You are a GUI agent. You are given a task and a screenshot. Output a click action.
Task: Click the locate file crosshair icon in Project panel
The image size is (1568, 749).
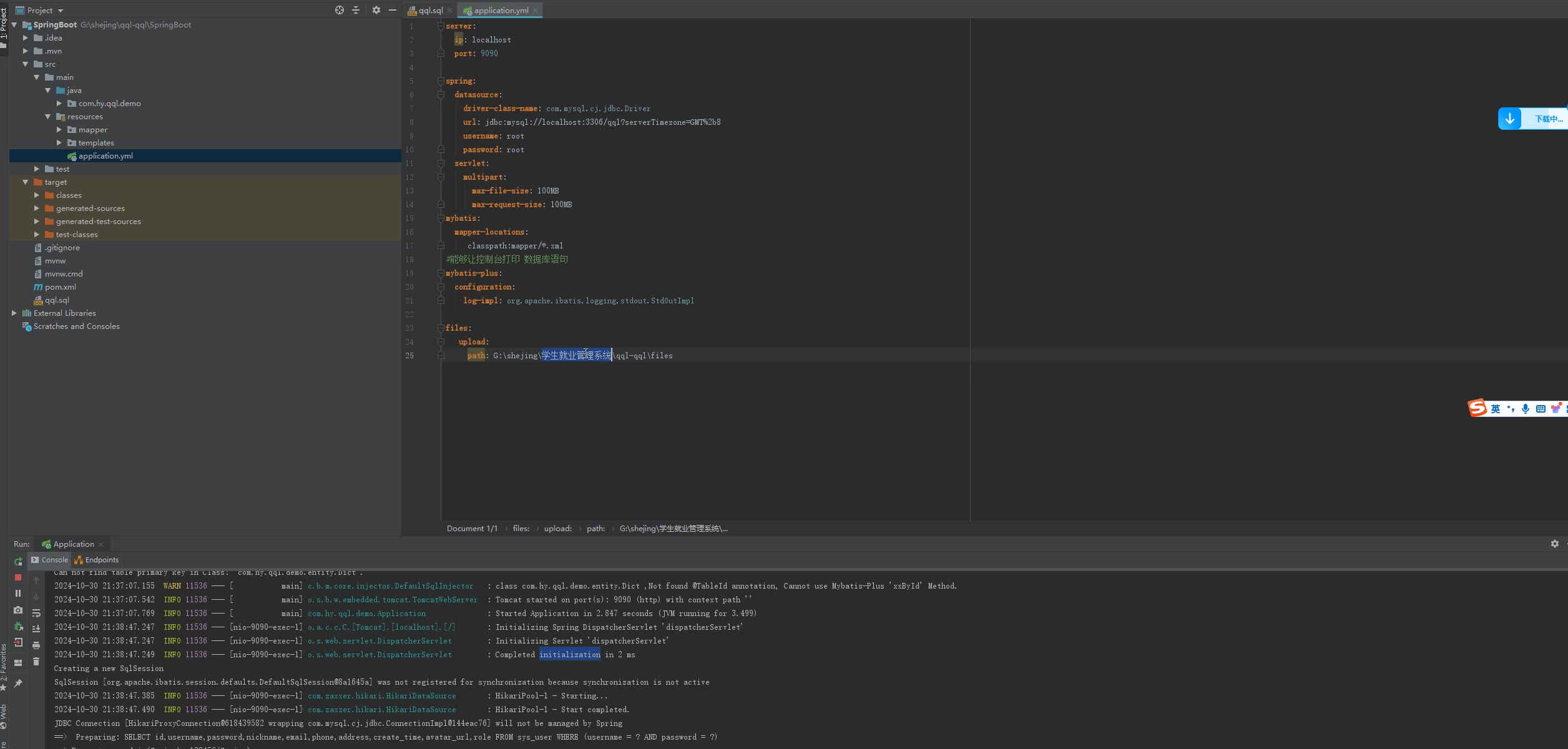click(x=340, y=10)
